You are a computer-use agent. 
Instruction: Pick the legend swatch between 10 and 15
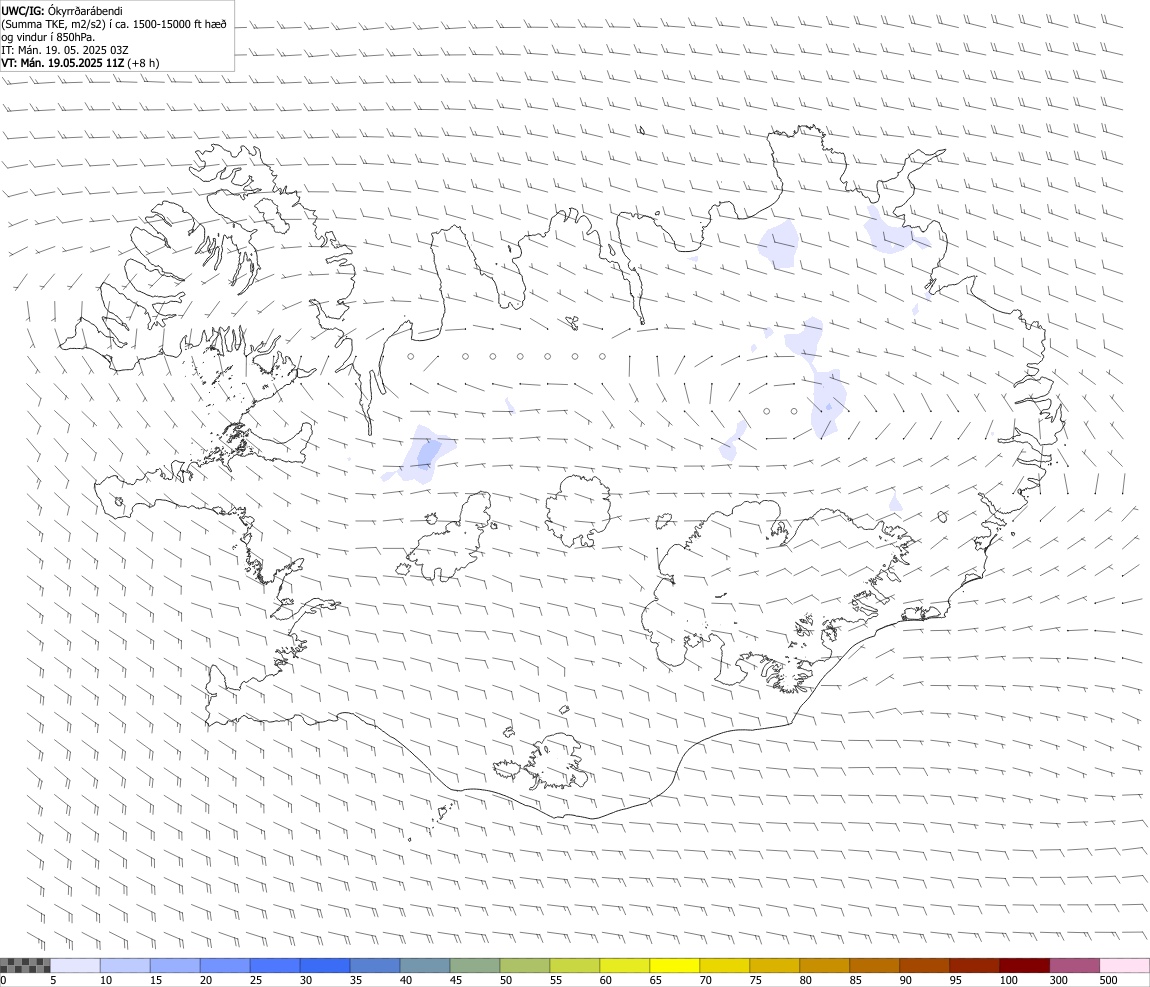125,965
